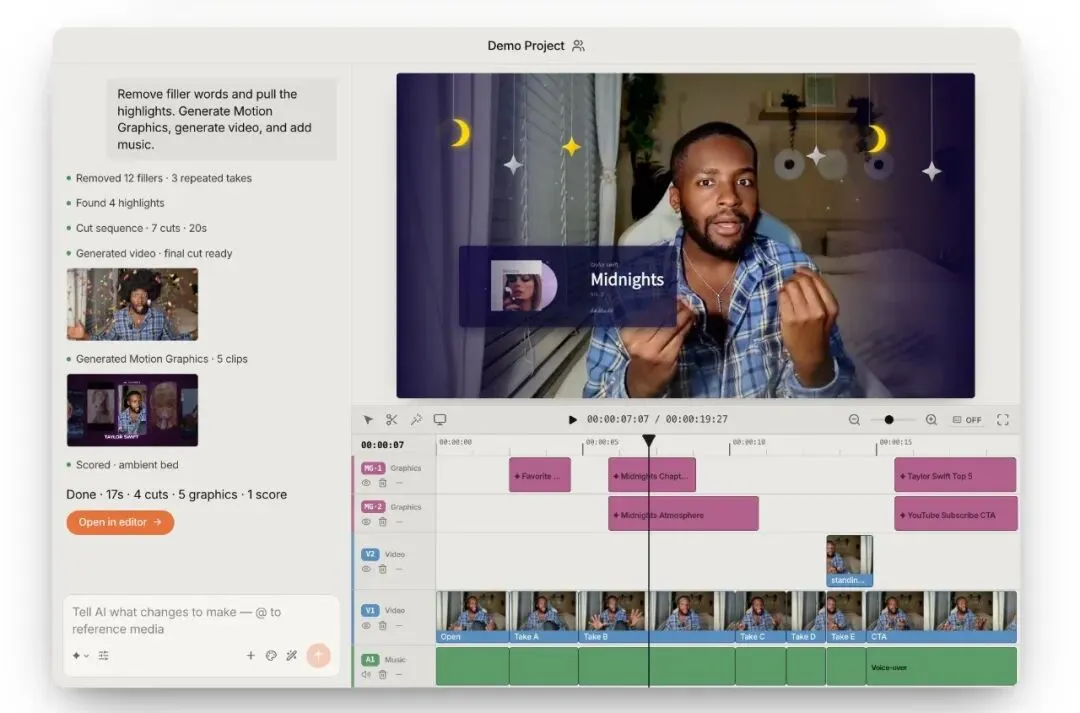The width and height of the screenshot is (1080, 713).
Task: Select the Take E video clip
Action: (846, 617)
